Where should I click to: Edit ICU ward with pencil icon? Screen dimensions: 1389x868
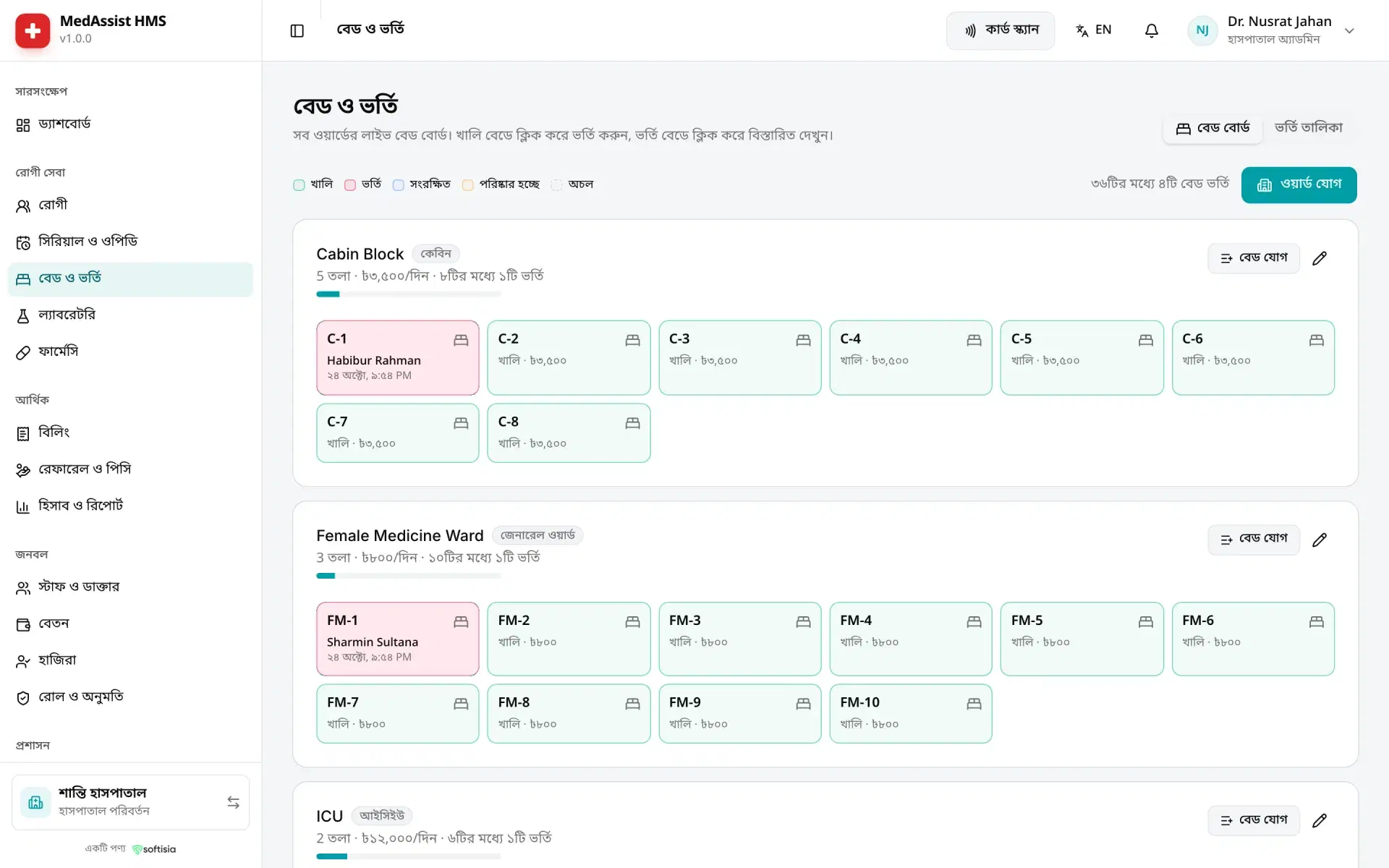(x=1320, y=820)
